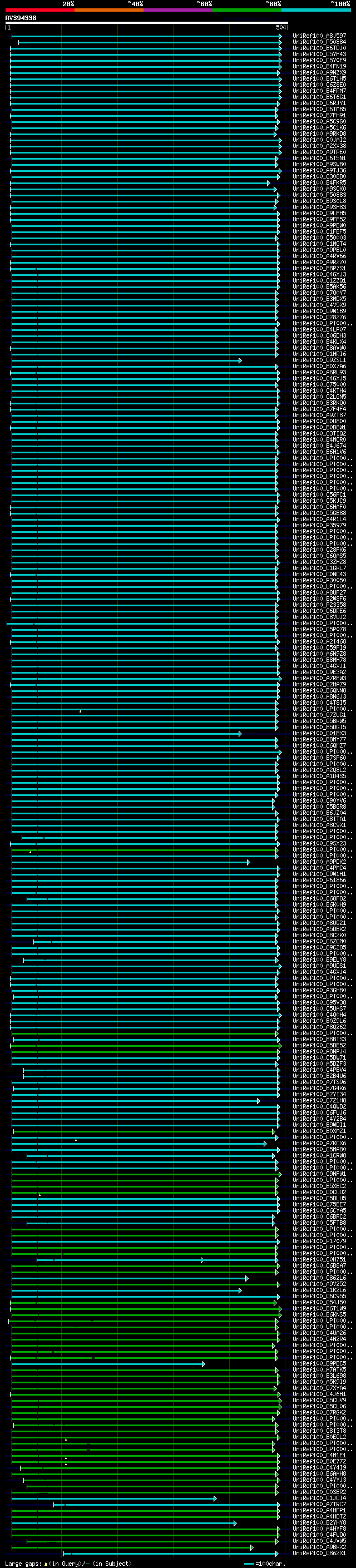Viewport: 356px width, 1568px height.
Task: Open hit UniRef100_B9PBC5
Action: click(x=319, y=1363)
